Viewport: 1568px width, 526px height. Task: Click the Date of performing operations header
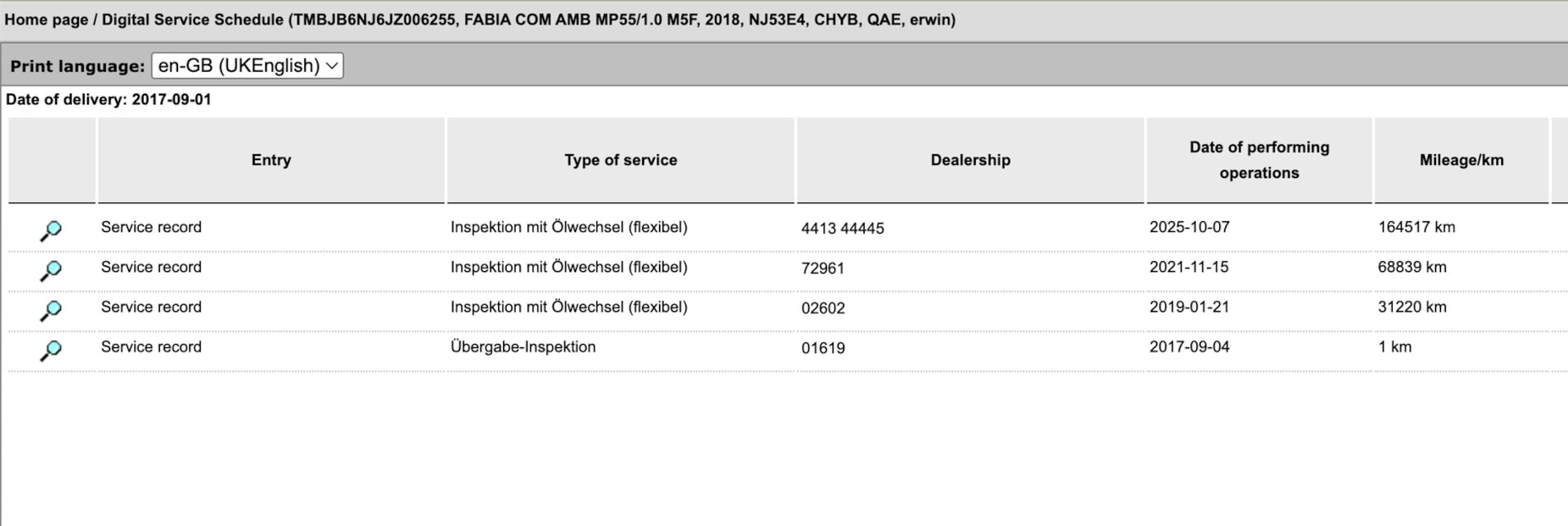(1259, 159)
